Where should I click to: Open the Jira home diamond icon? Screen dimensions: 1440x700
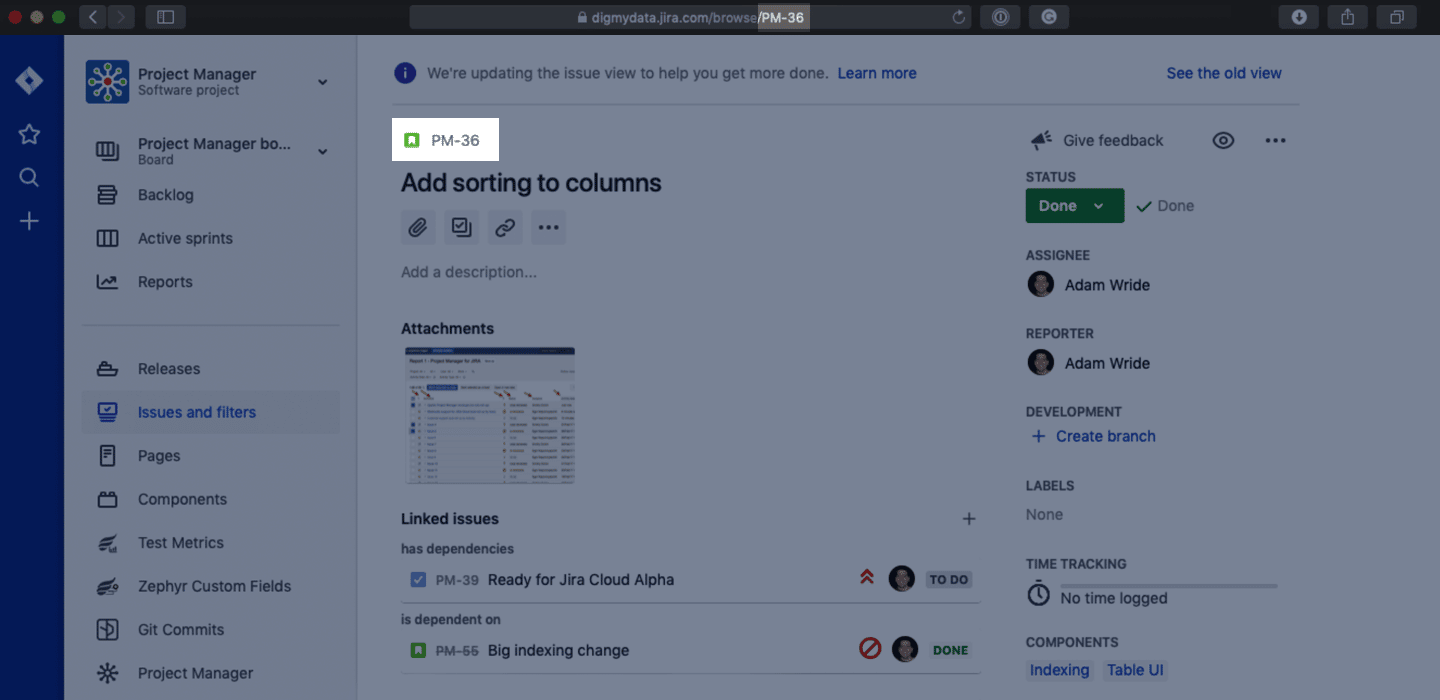[x=29, y=81]
